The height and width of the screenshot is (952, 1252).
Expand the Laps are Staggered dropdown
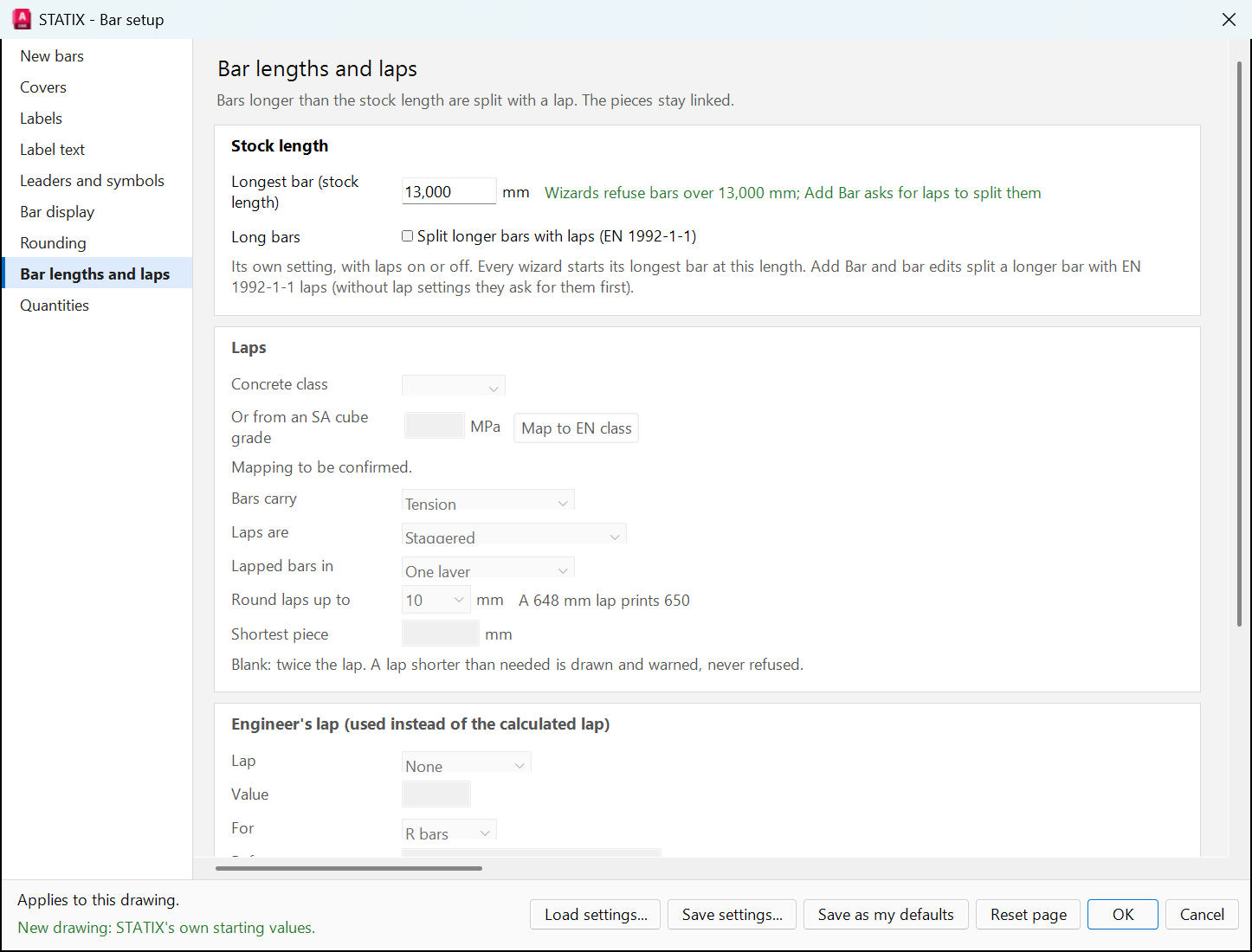(x=514, y=534)
